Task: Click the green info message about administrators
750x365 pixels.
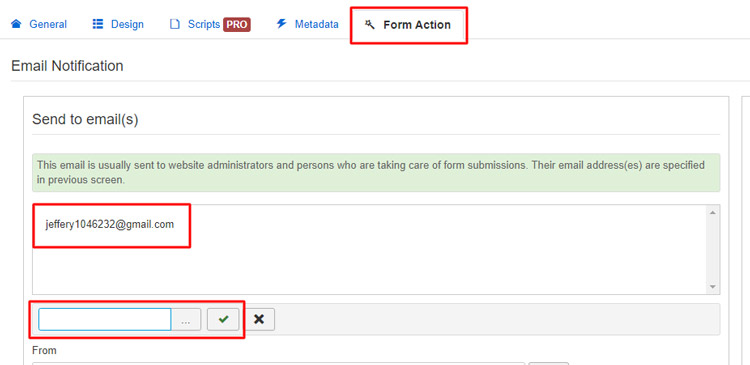Action: [376, 173]
